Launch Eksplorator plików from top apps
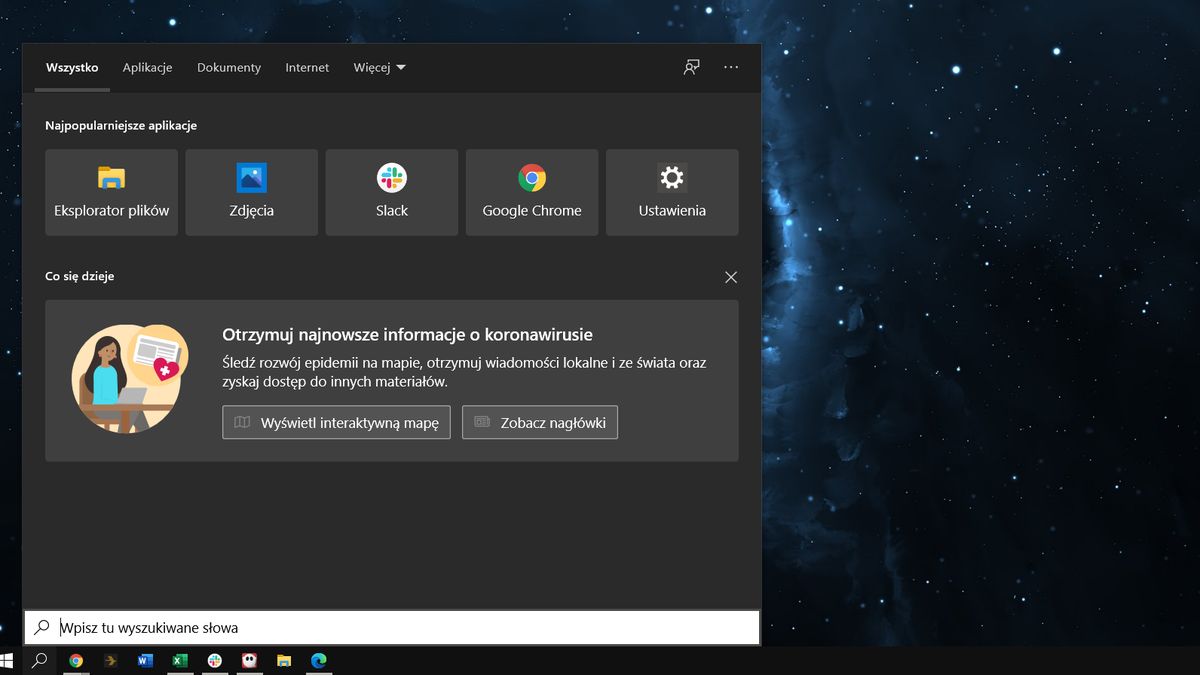Viewport: 1200px width, 675px height. coord(111,192)
